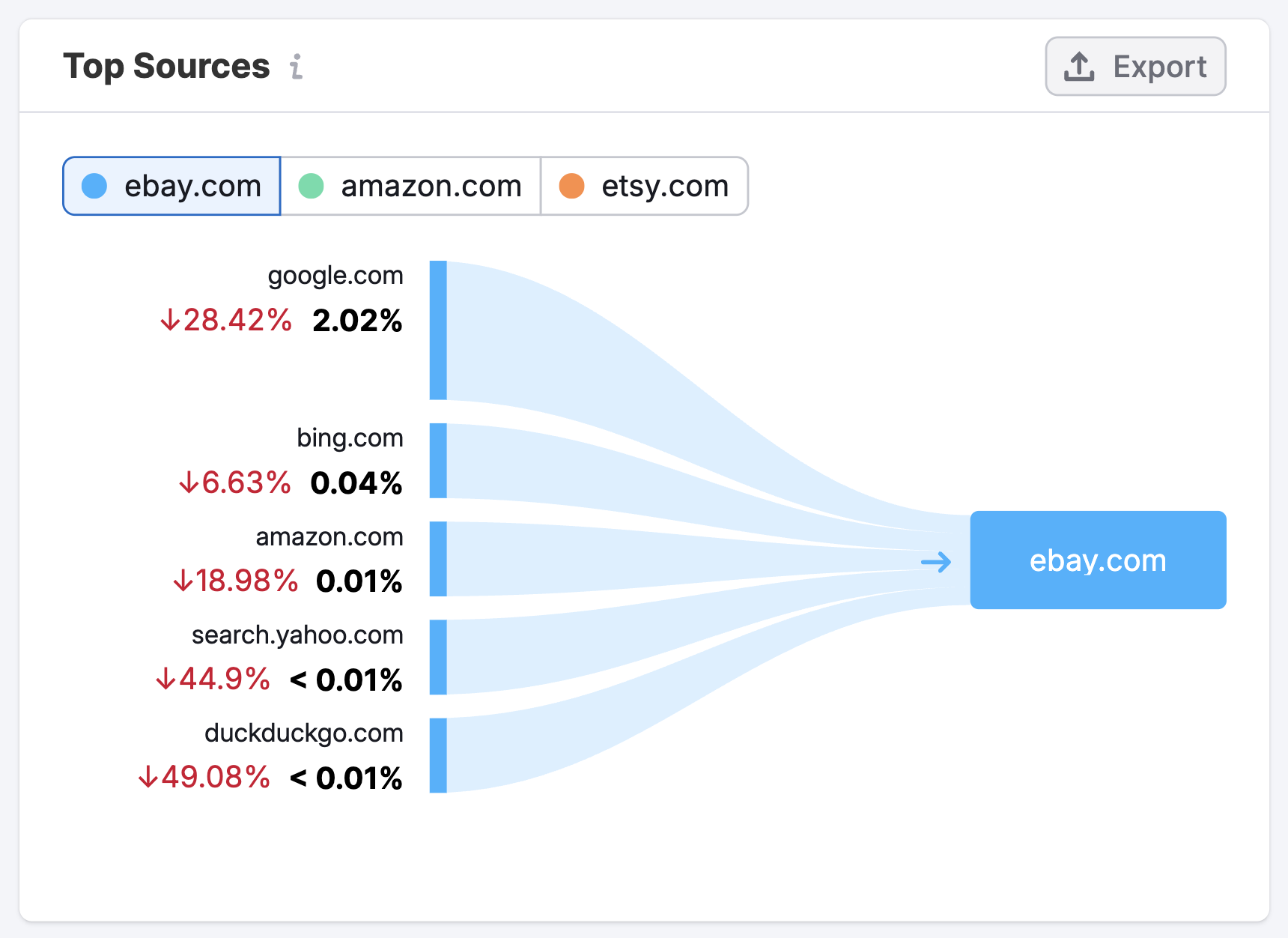1288x938 pixels.
Task: Click the Export button
Action: point(1135,66)
